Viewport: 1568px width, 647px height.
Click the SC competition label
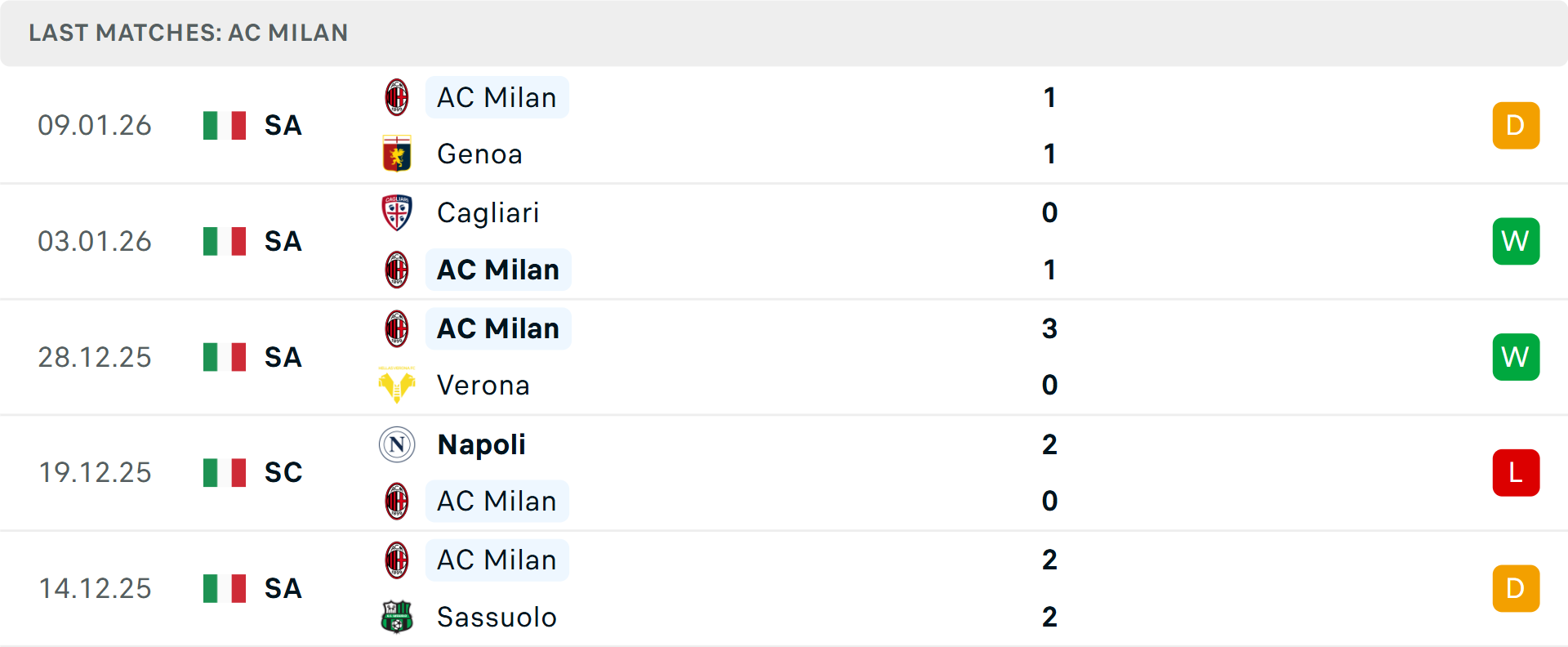point(283,472)
